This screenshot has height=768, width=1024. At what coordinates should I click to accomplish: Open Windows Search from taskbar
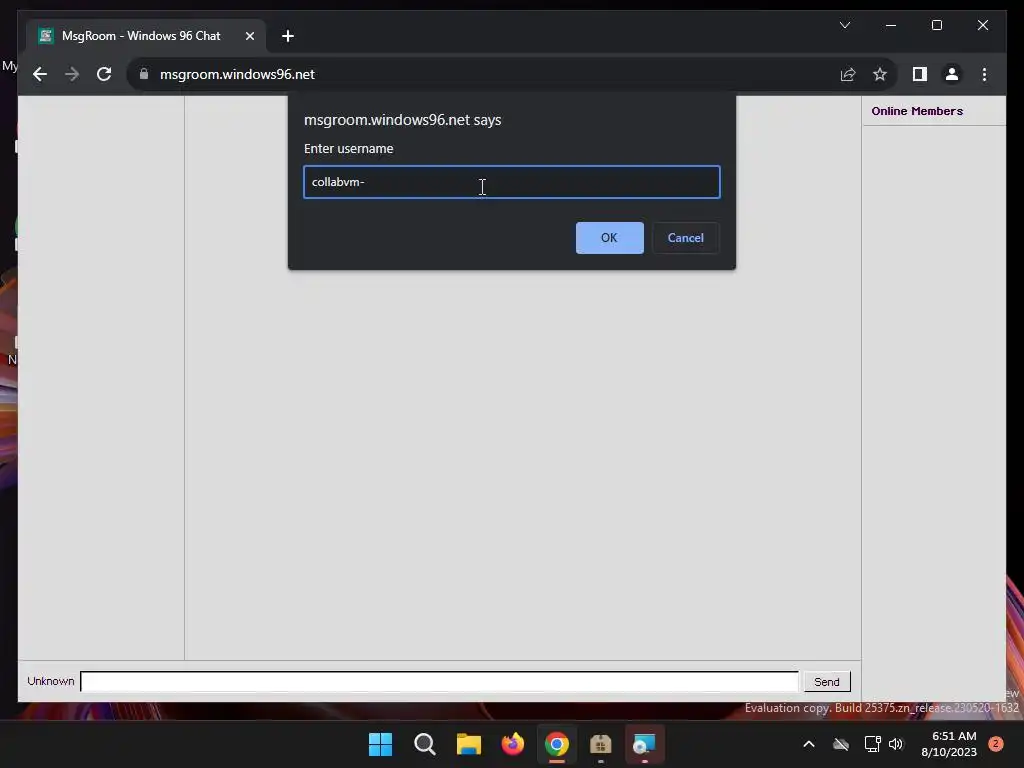tap(424, 744)
